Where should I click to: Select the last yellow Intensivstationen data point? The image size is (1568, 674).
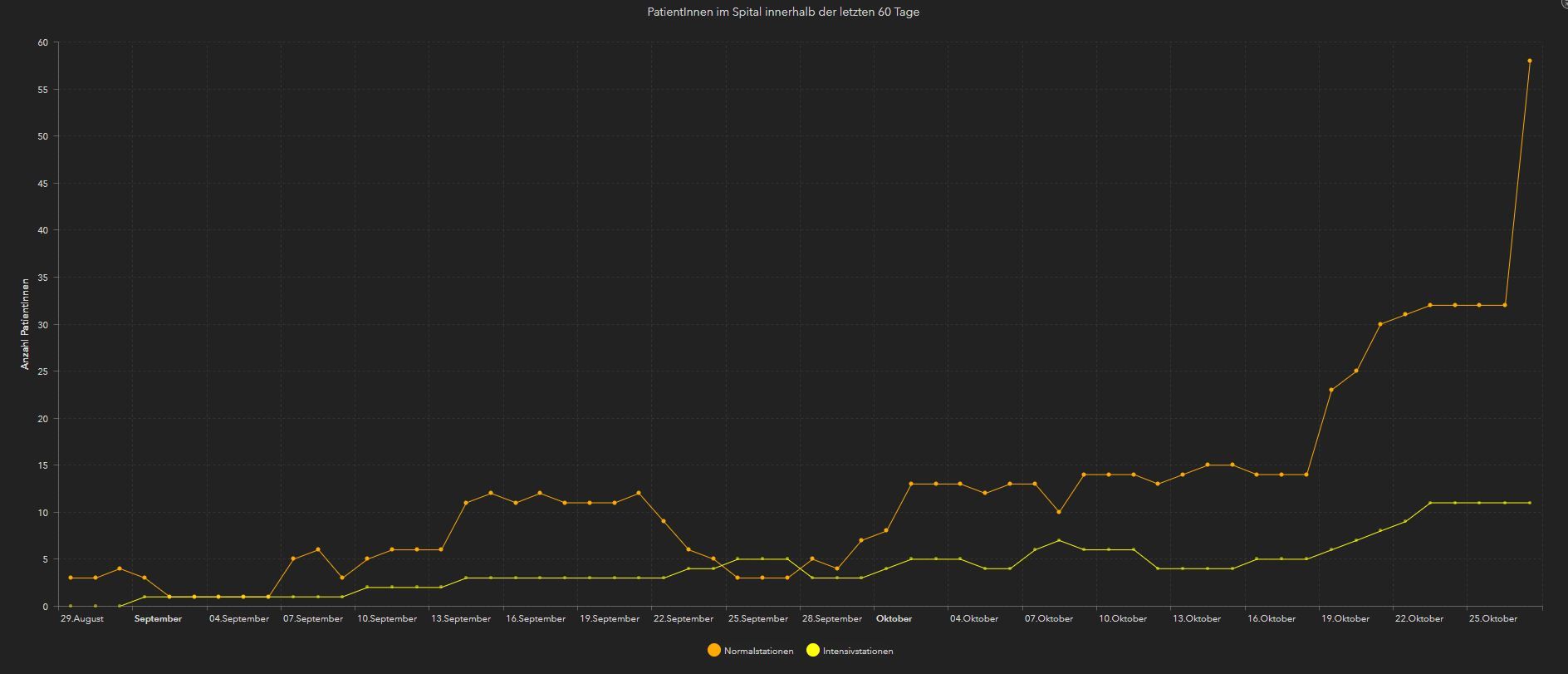pyautogui.click(x=1529, y=503)
